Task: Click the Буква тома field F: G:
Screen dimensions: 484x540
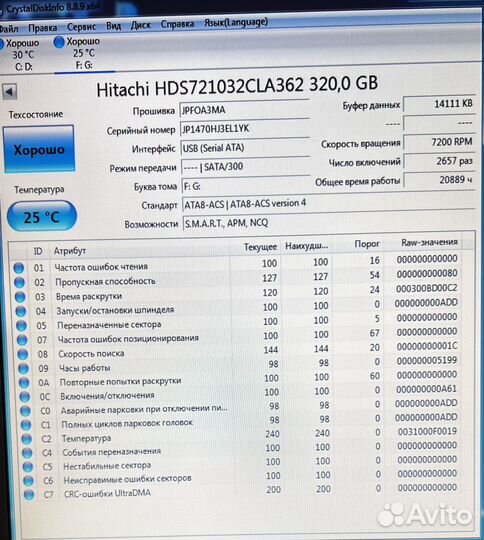Action: click(246, 186)
